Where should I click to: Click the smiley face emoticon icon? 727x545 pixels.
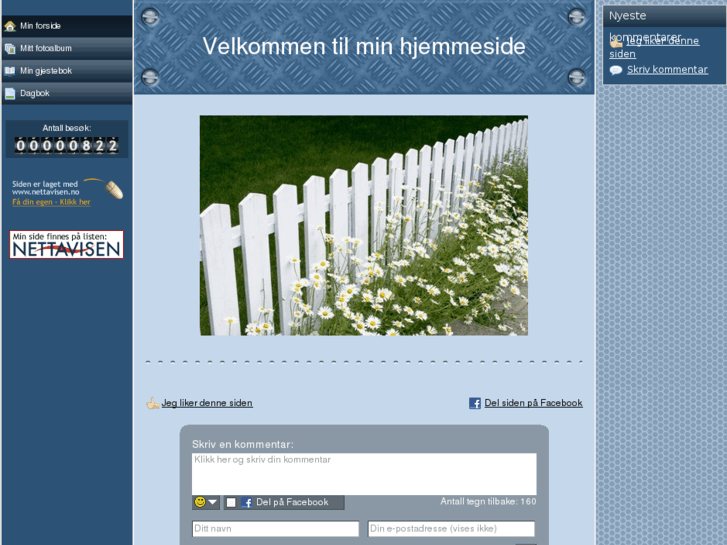[200, 502]
